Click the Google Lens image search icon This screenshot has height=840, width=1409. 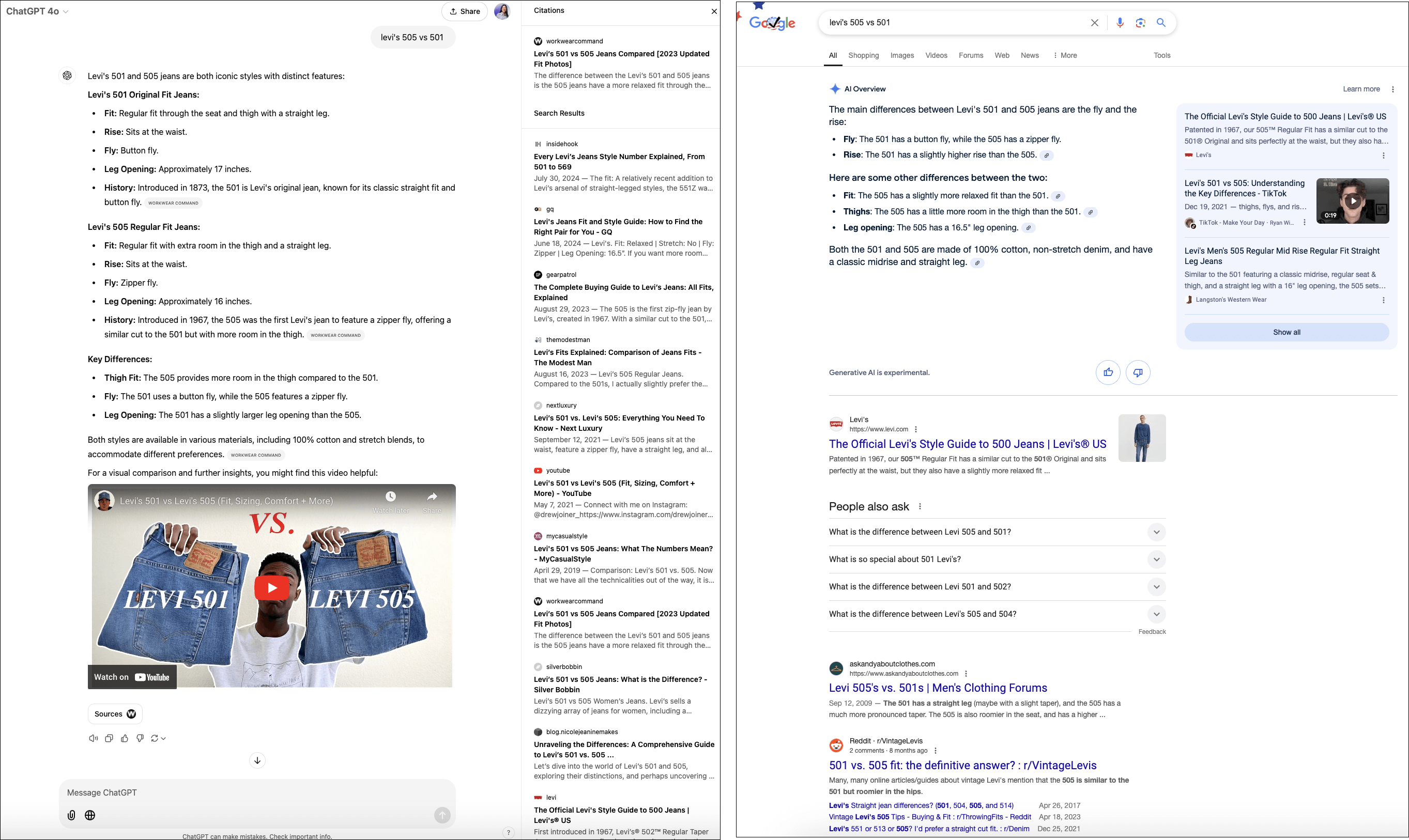coord(1141,23)
